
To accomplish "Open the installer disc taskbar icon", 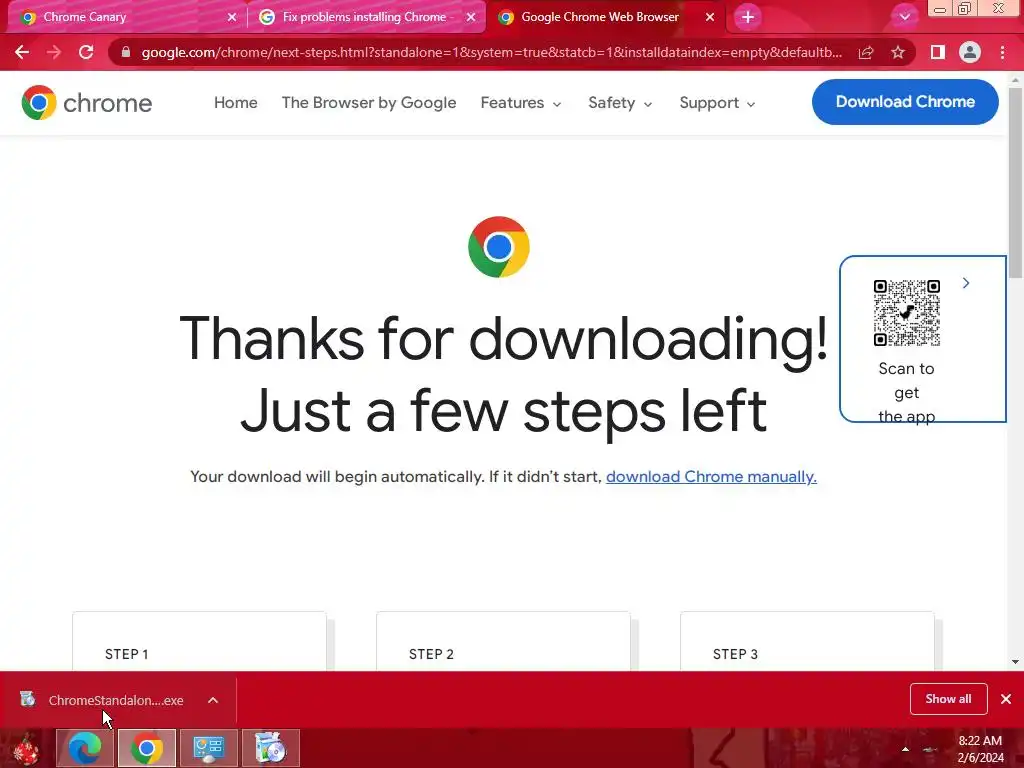I will point(270,748).
